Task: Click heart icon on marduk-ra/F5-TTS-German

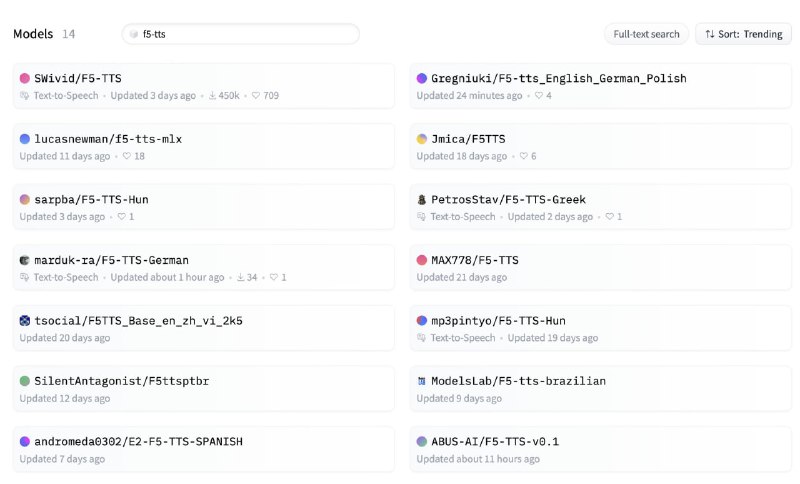Action: coord(274,277)
